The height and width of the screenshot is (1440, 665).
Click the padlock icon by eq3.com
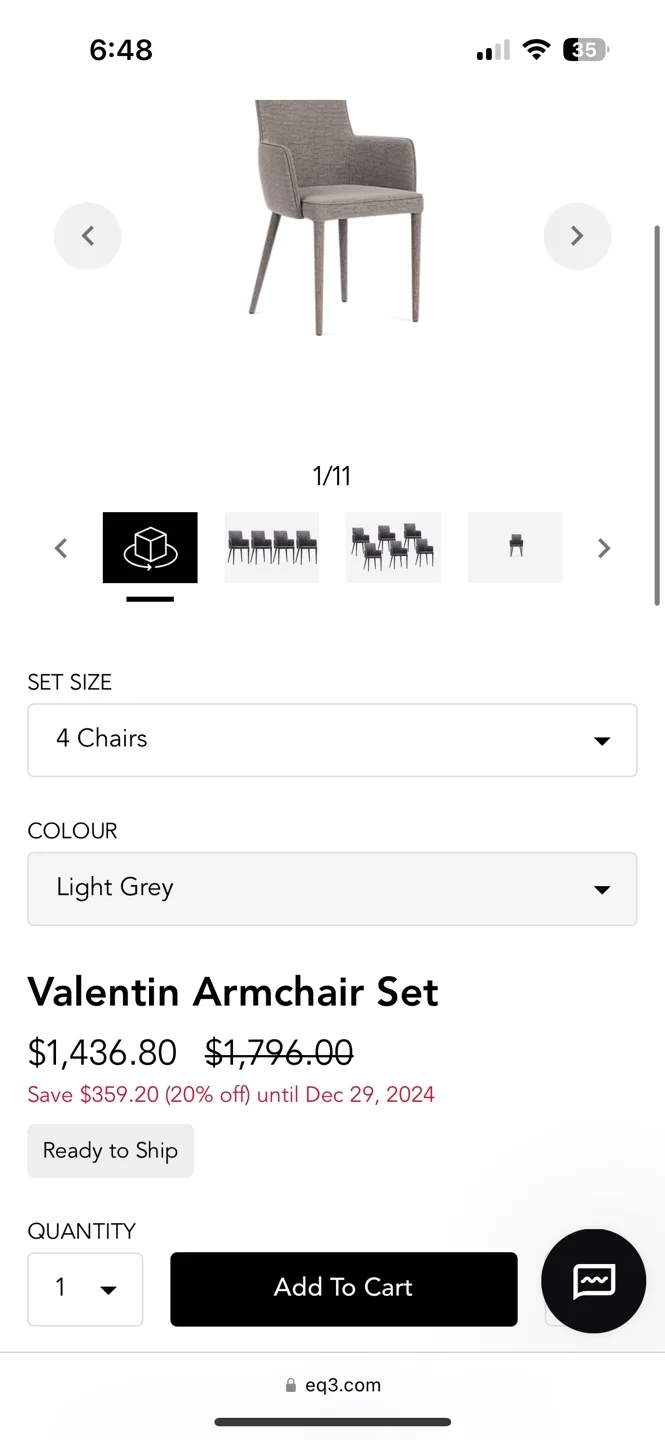tap(289, 1385)
